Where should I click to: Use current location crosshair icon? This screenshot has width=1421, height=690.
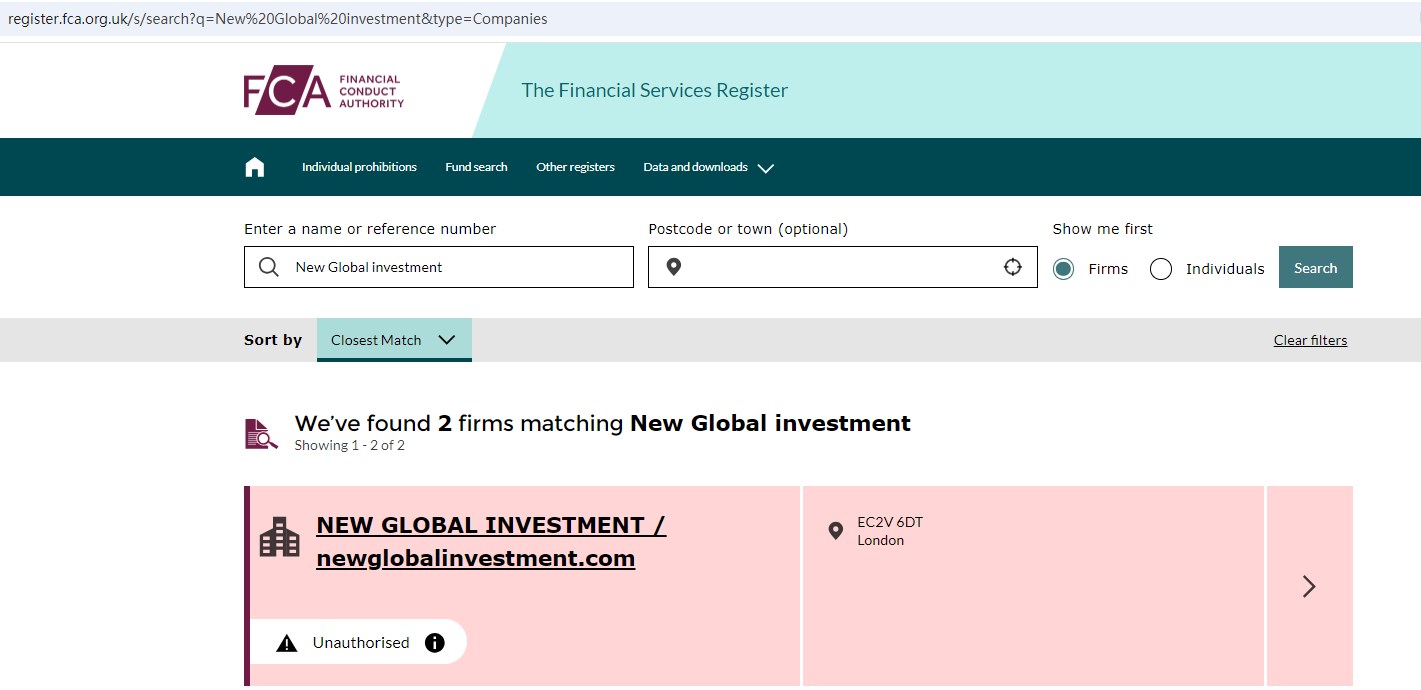(1013, 267)
